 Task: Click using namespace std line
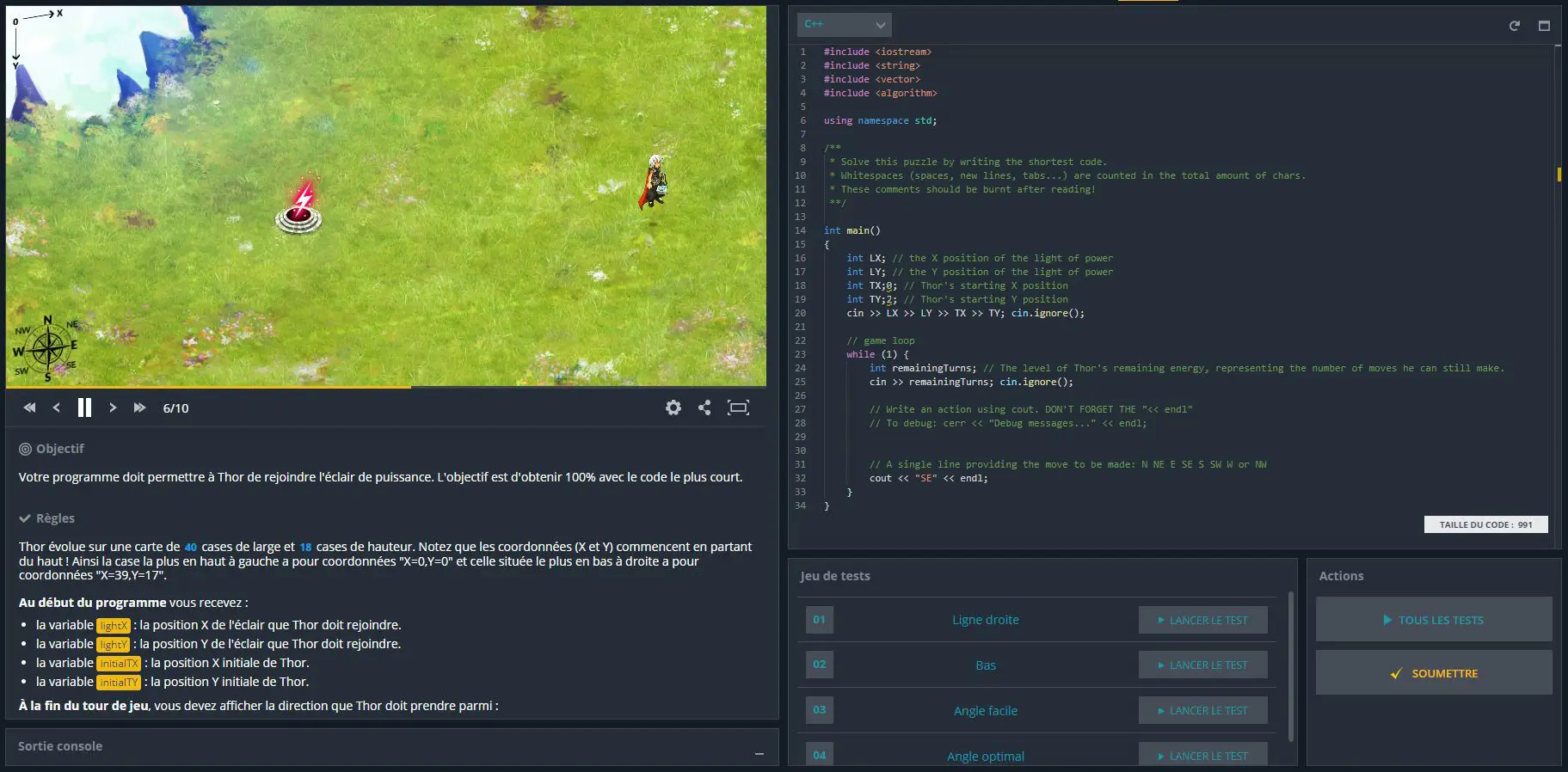pos(880,120)
